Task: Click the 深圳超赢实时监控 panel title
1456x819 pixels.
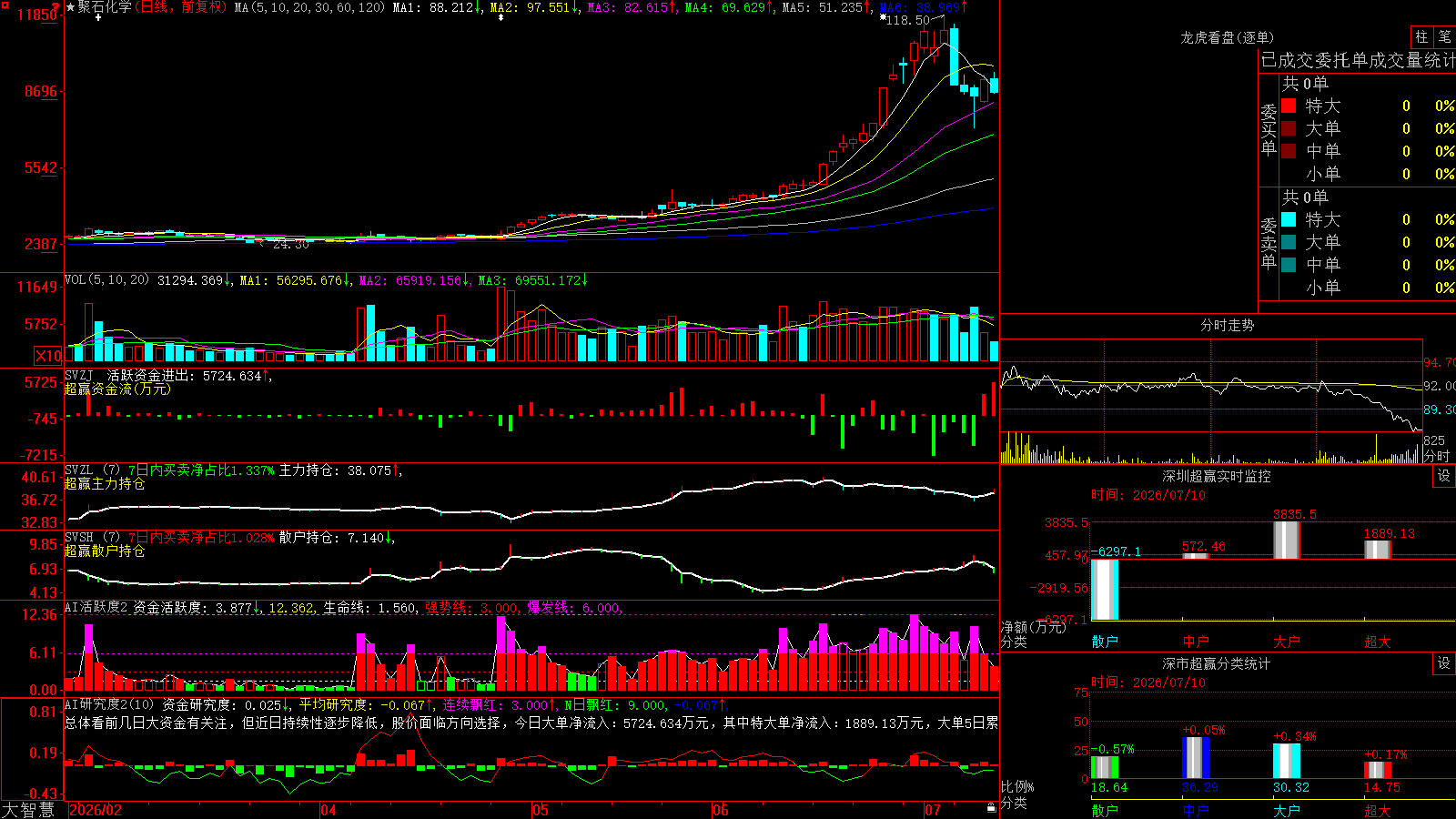Action: click(1217, 476)
